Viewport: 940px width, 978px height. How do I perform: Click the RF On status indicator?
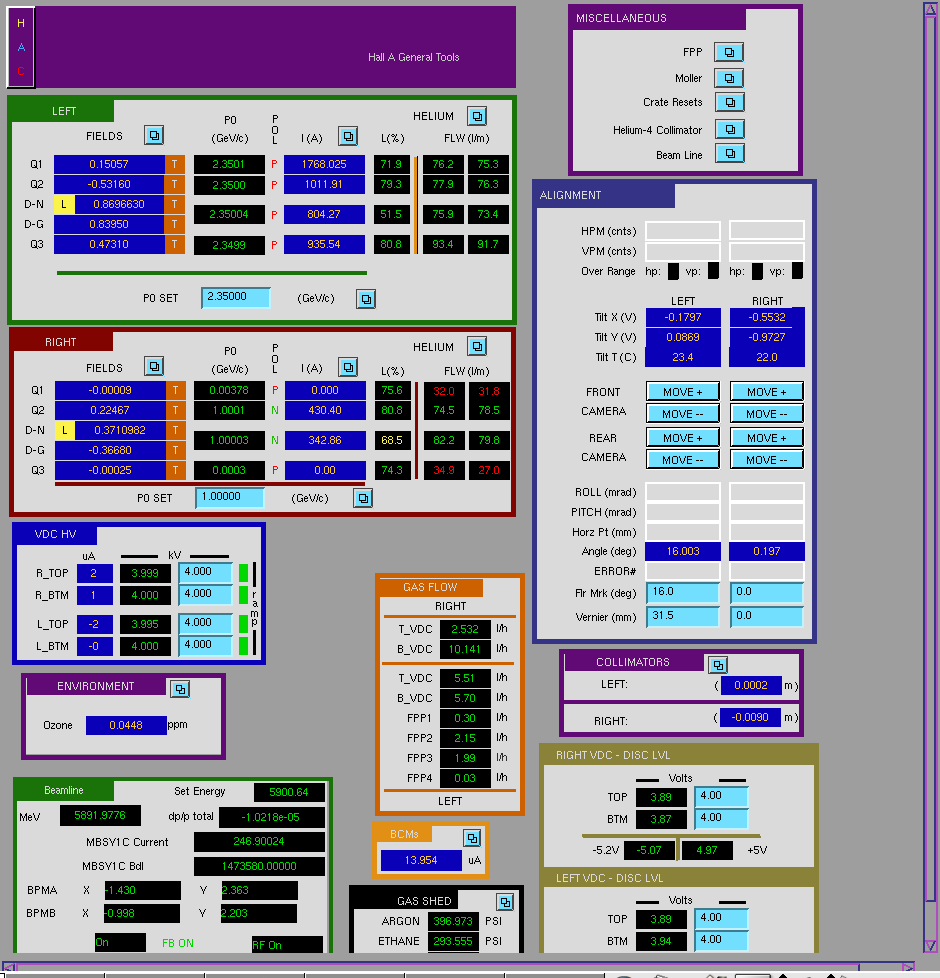click(x=287, y=944)
